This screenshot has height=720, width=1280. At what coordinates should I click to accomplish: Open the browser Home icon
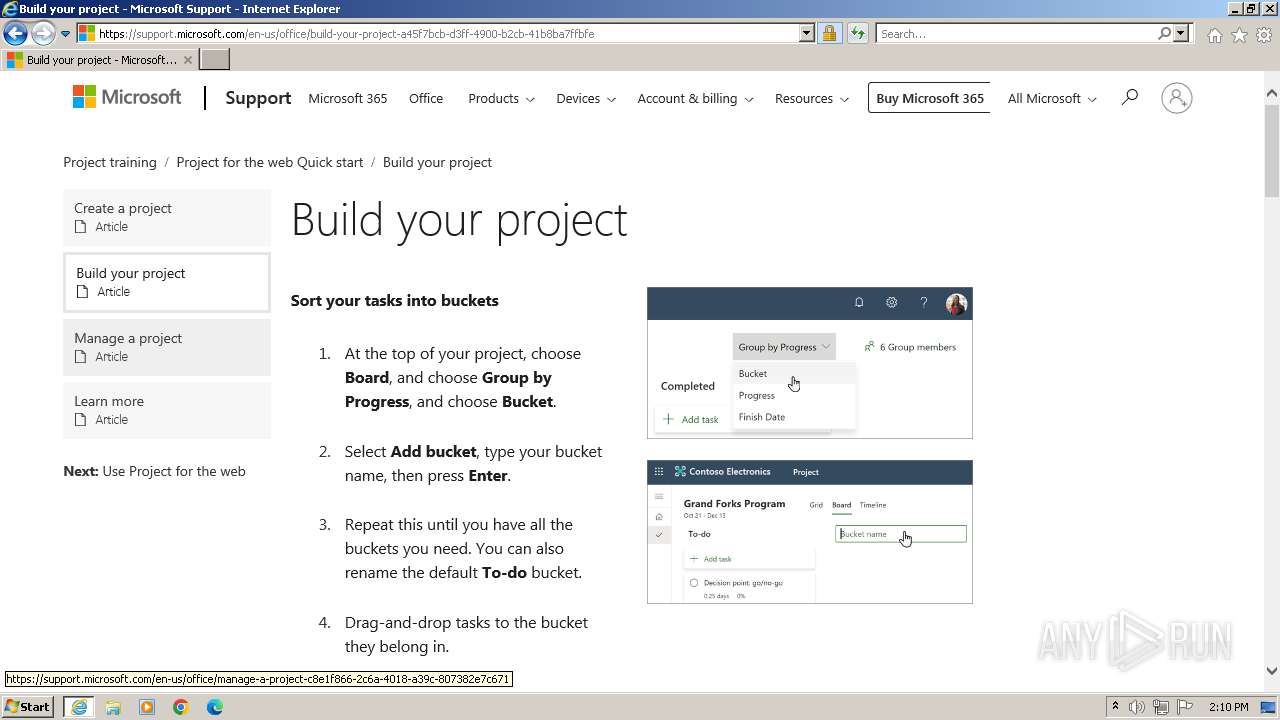click(x=1214, y=35)
